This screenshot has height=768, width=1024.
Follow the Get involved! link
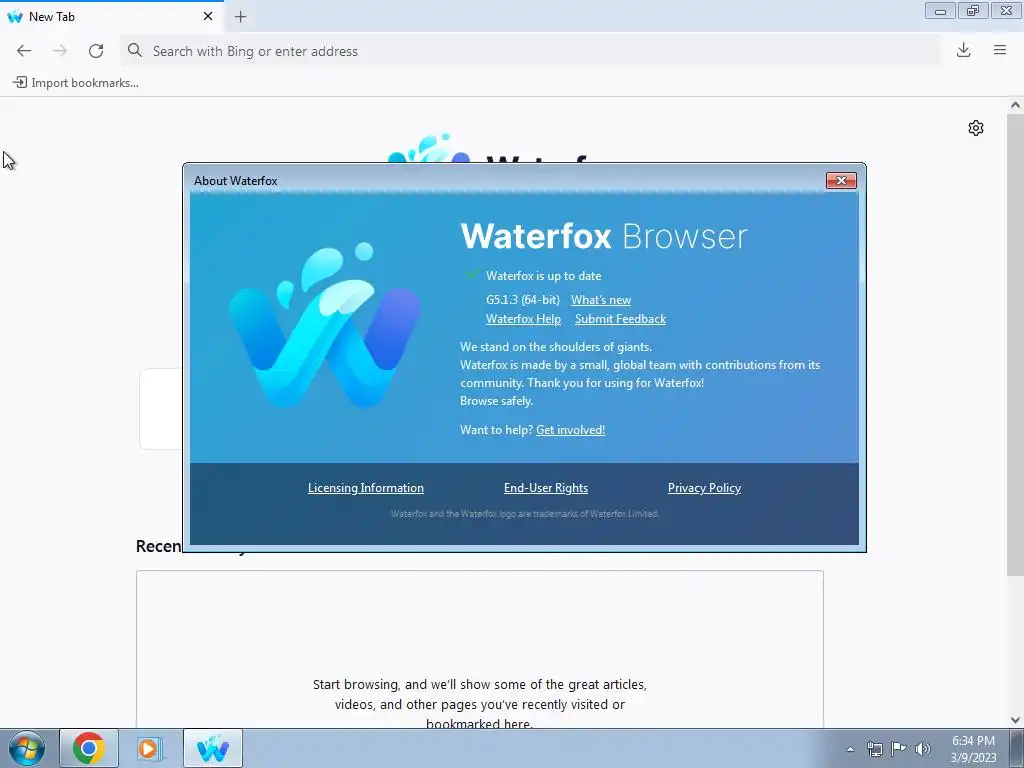pos(570,430)
